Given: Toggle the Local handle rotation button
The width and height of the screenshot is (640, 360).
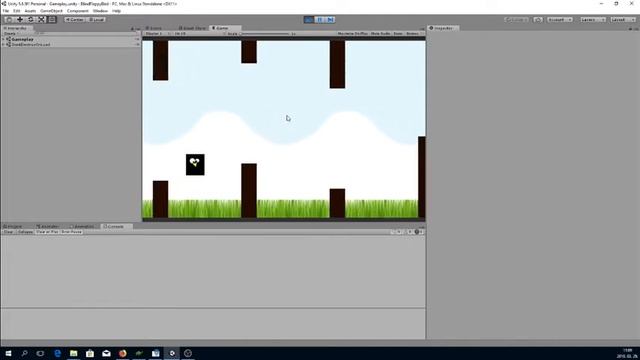Looking at the screenshot, I should pos(96,20).
